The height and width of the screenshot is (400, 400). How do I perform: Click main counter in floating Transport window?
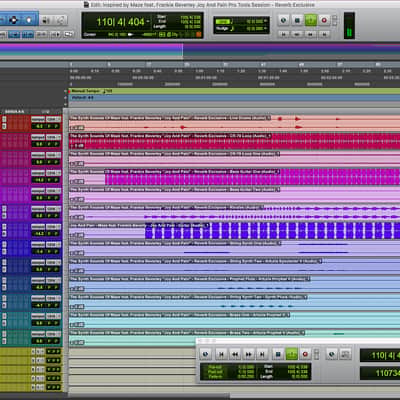pos(380,355)
